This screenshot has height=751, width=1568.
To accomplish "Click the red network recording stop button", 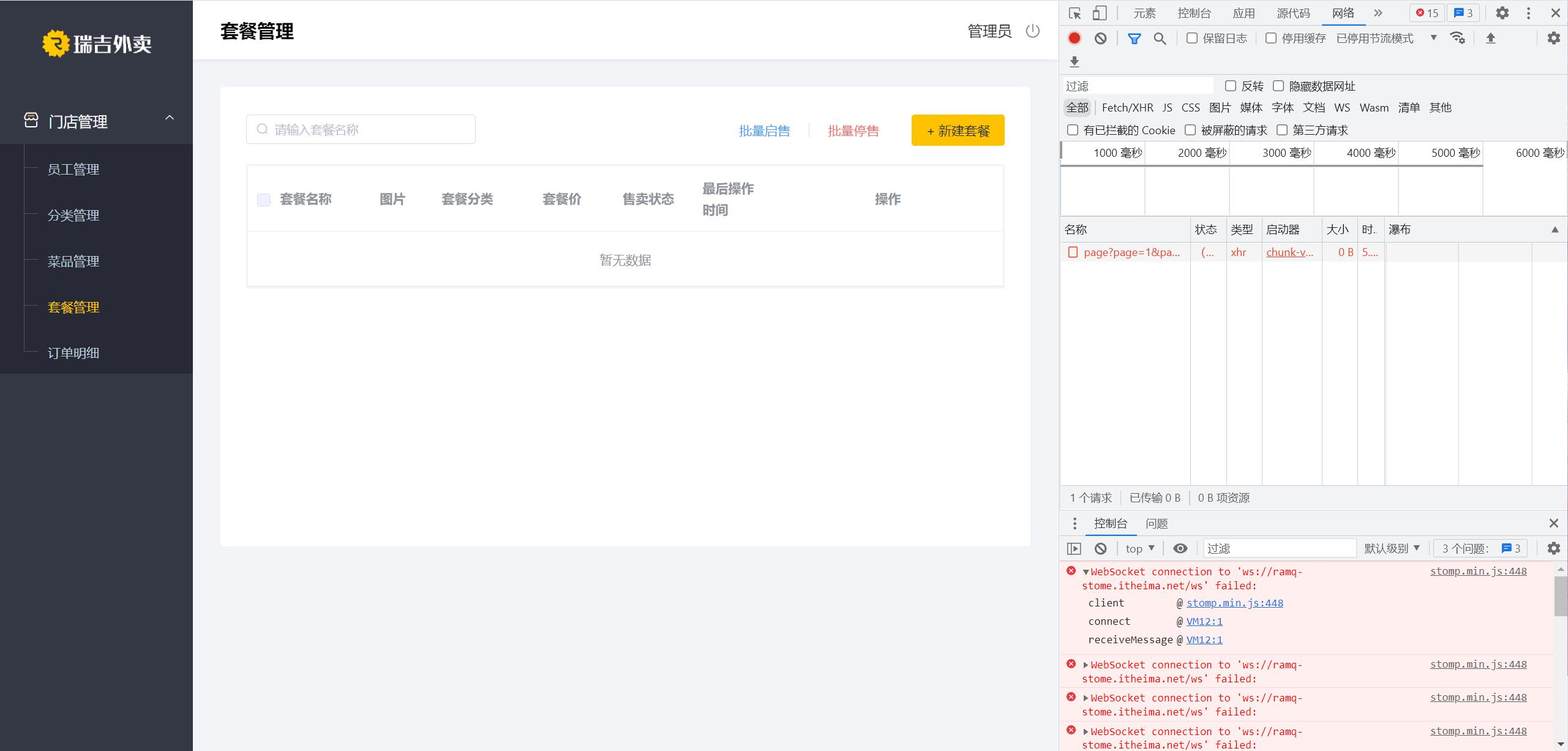I will (x=1075, y=38).
